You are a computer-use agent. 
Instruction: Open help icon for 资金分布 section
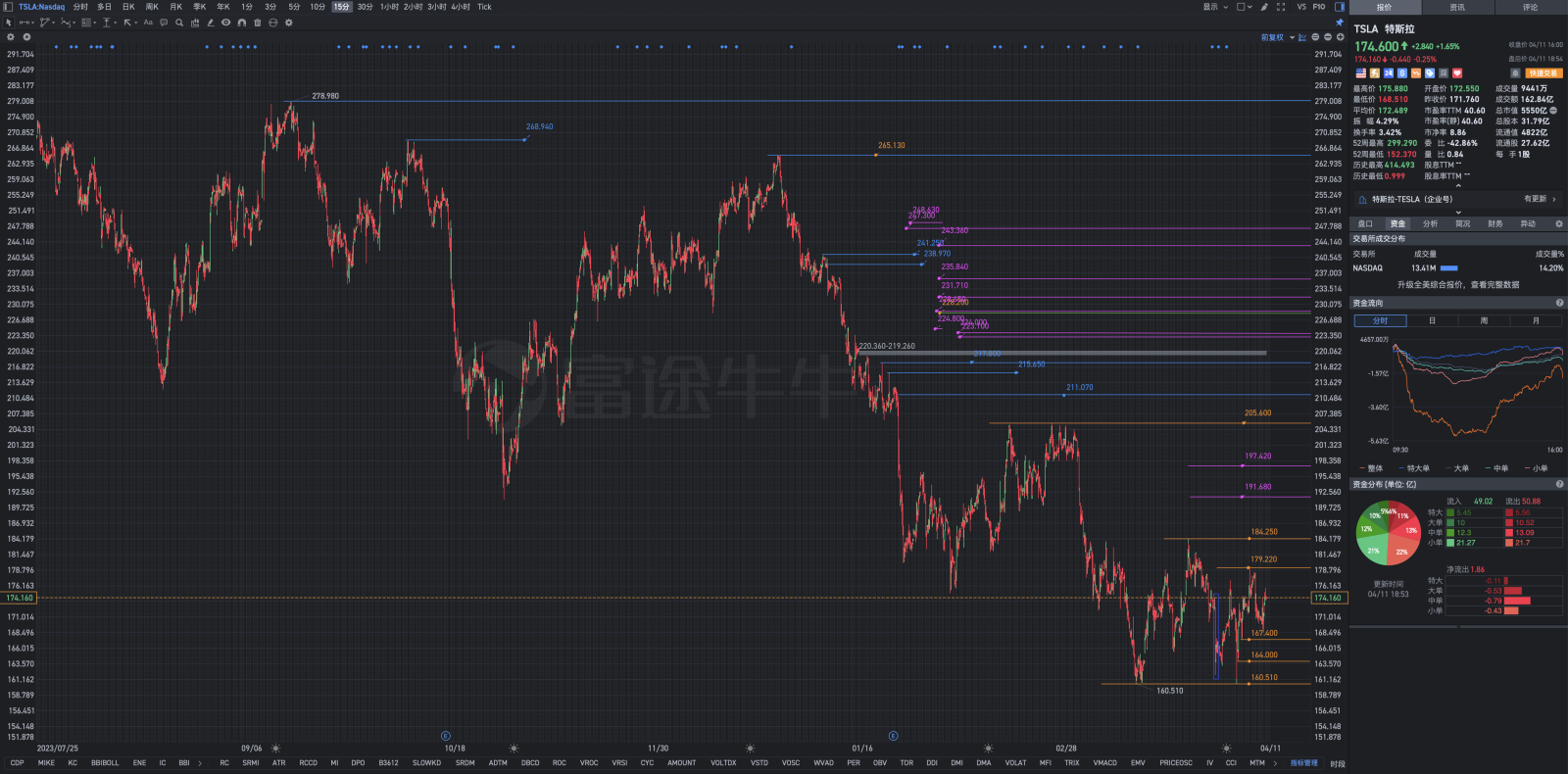1559,484
